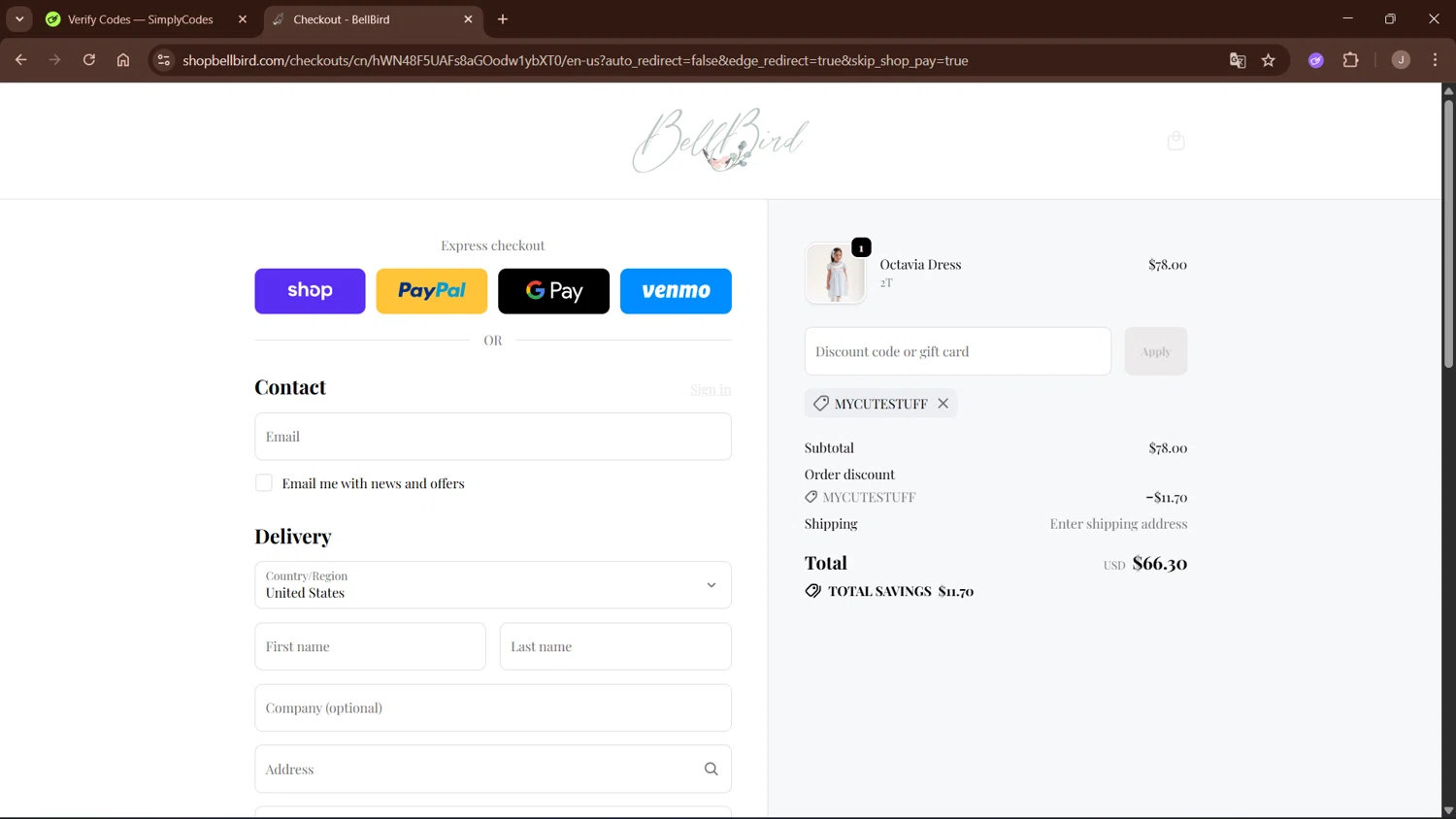Go back to the previous page
Screen dimensions: 1456x819
pyautogui.click(x=20, y=60)
